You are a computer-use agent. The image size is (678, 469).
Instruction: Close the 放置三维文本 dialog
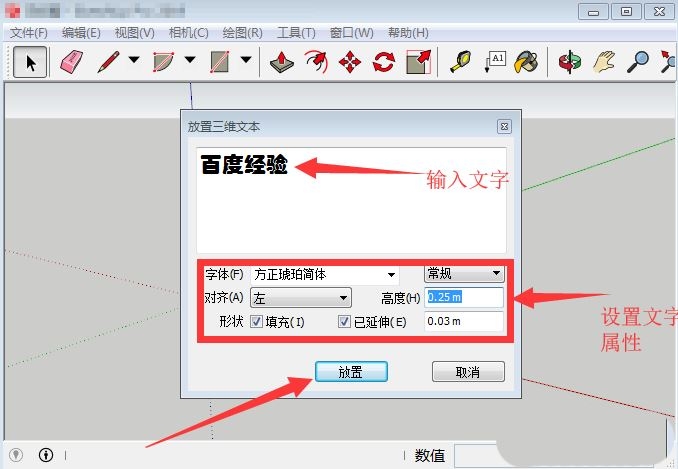coord(504,127)
